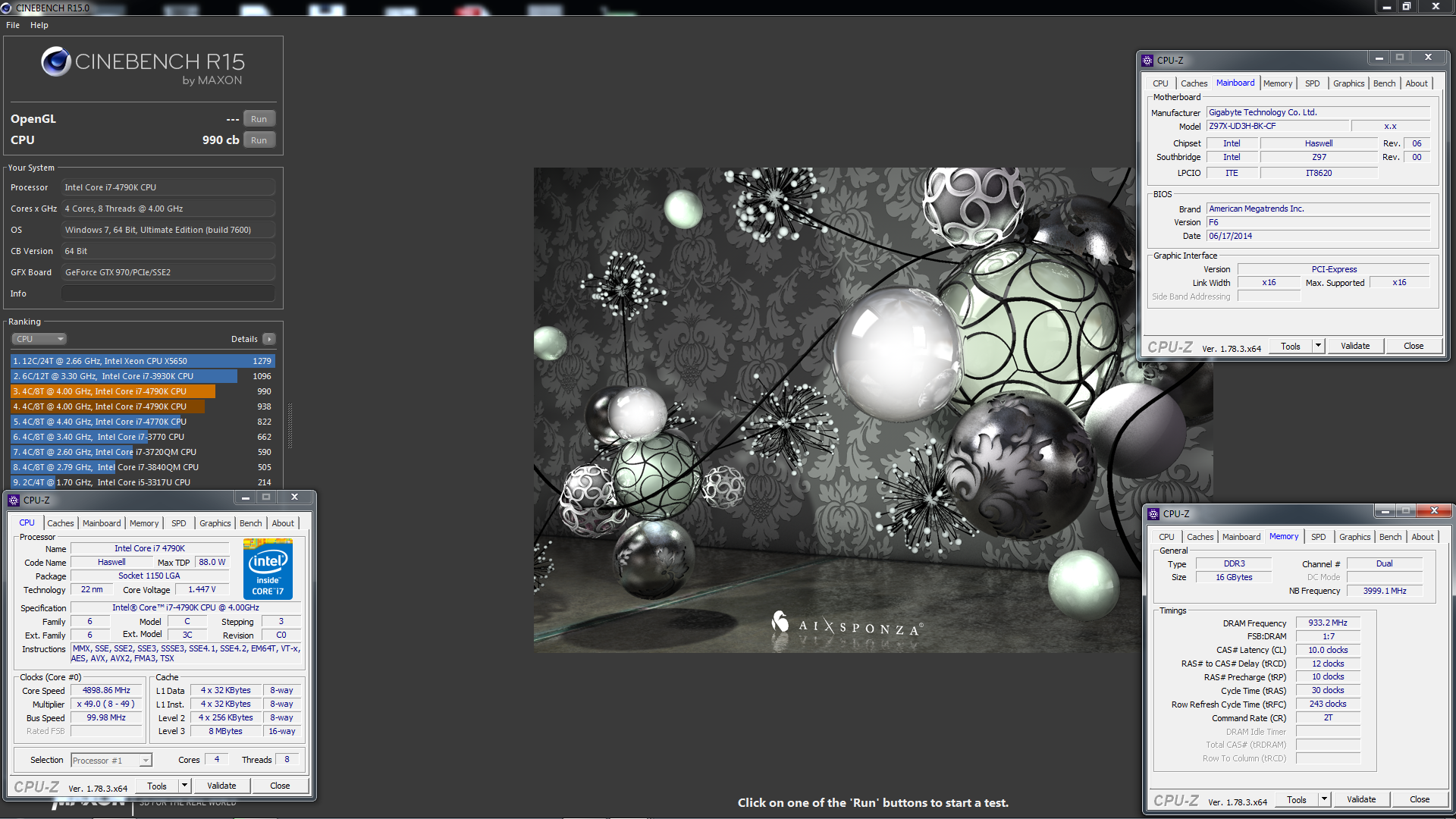This screenshot has width=1456, height=819.
Task: Open Caches tab in bottom-left CPU-Z window
Action: (61, 523)
